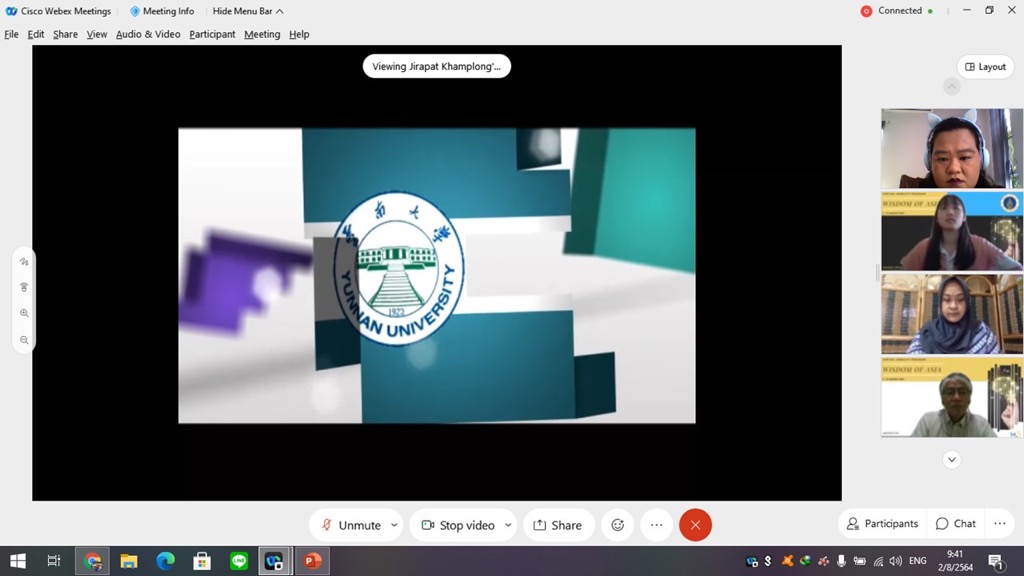The width and height of the screenshot is (1024, 576).
Task: Select the annotate pen tool
Action: [x=24, y=261]
